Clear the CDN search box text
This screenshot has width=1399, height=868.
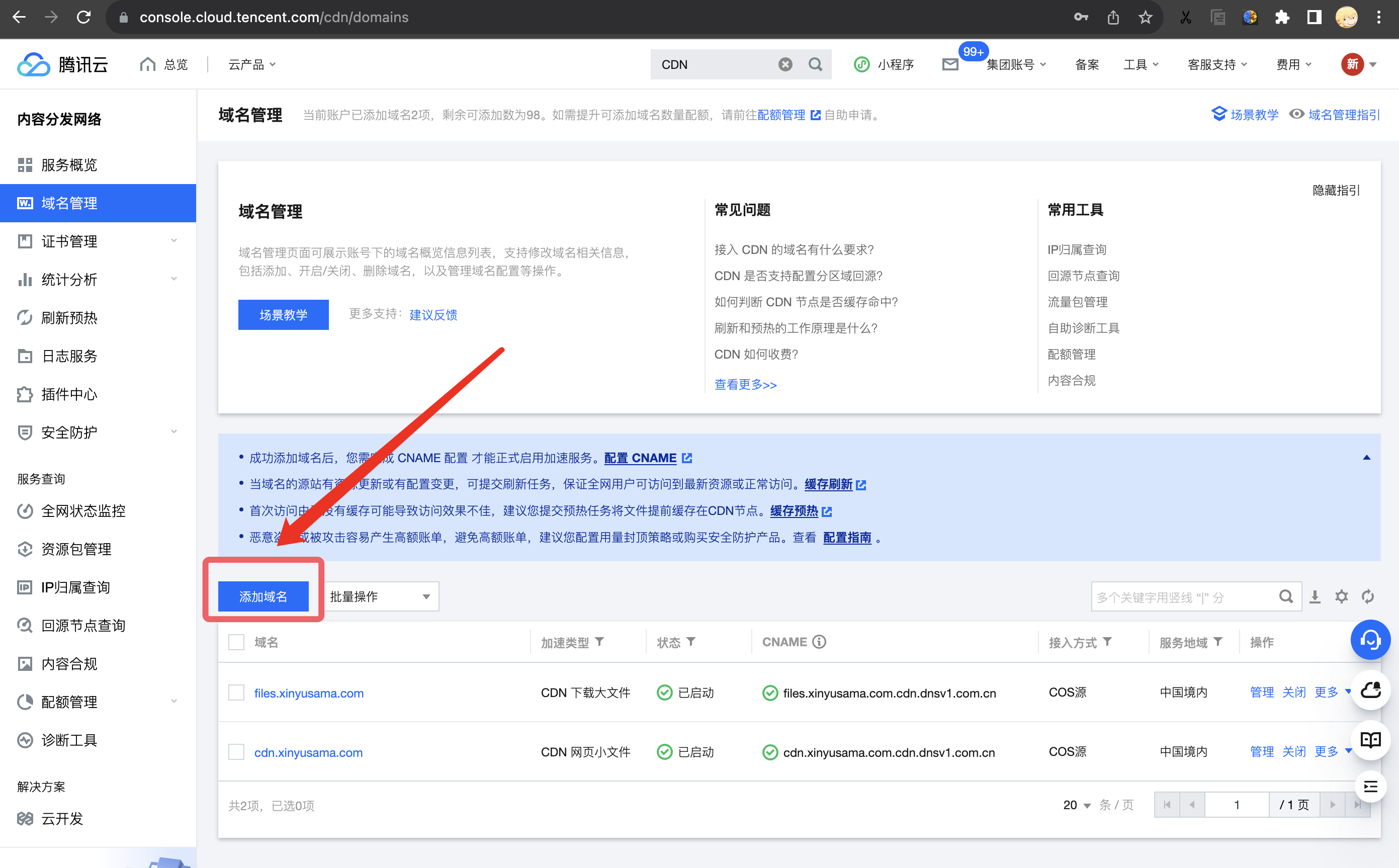point(785,64)
